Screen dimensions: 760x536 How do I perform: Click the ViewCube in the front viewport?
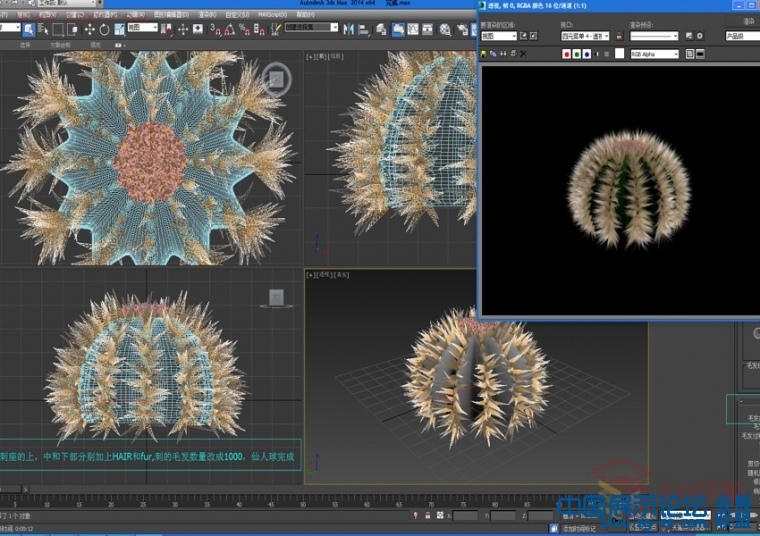point(276,298)
